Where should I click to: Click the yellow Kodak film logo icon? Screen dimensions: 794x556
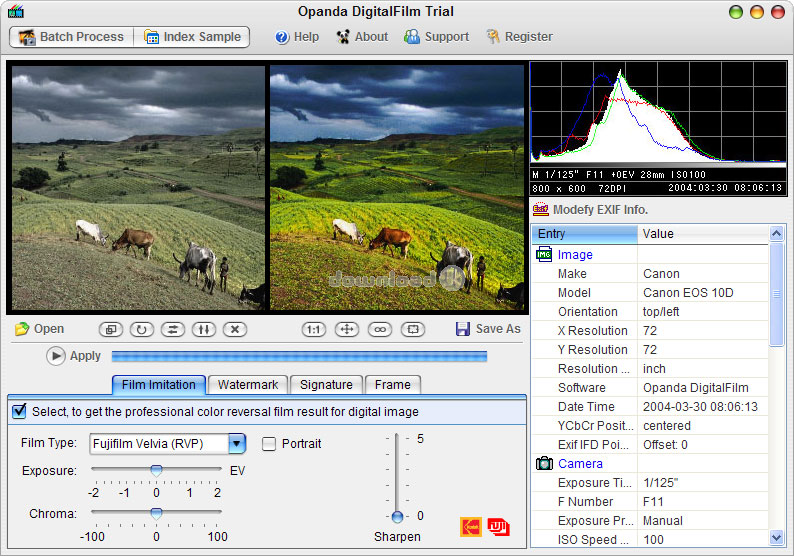pyautogui.click(x=471, y=527)
